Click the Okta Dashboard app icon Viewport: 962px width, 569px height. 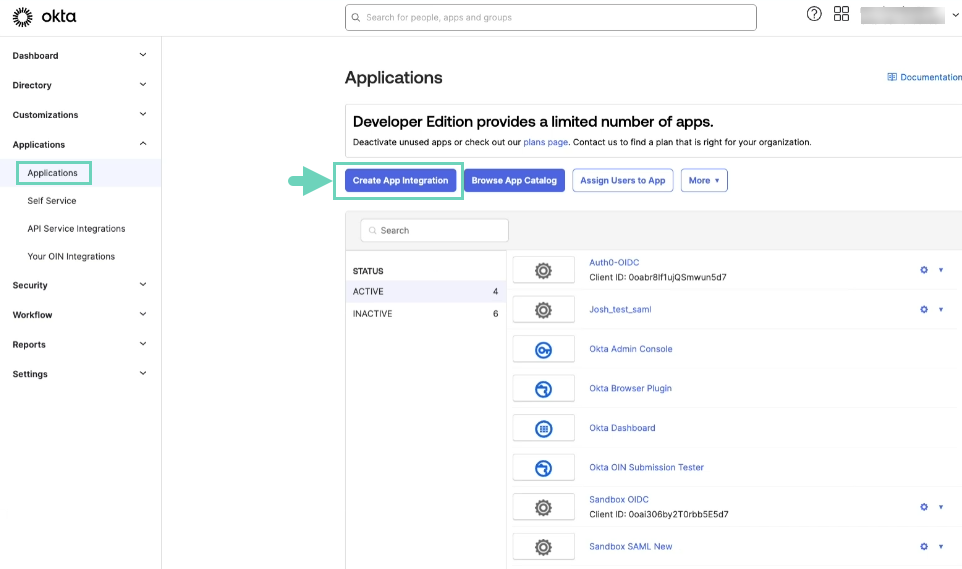543,428
